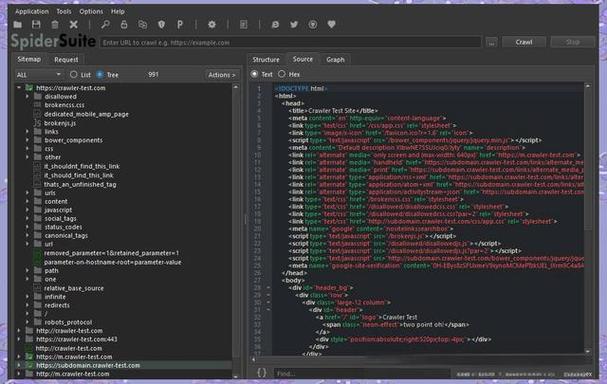Open the Tools menu
This screenshot has width=607, height=384.
pyautogui.click(x=64, y=12)
